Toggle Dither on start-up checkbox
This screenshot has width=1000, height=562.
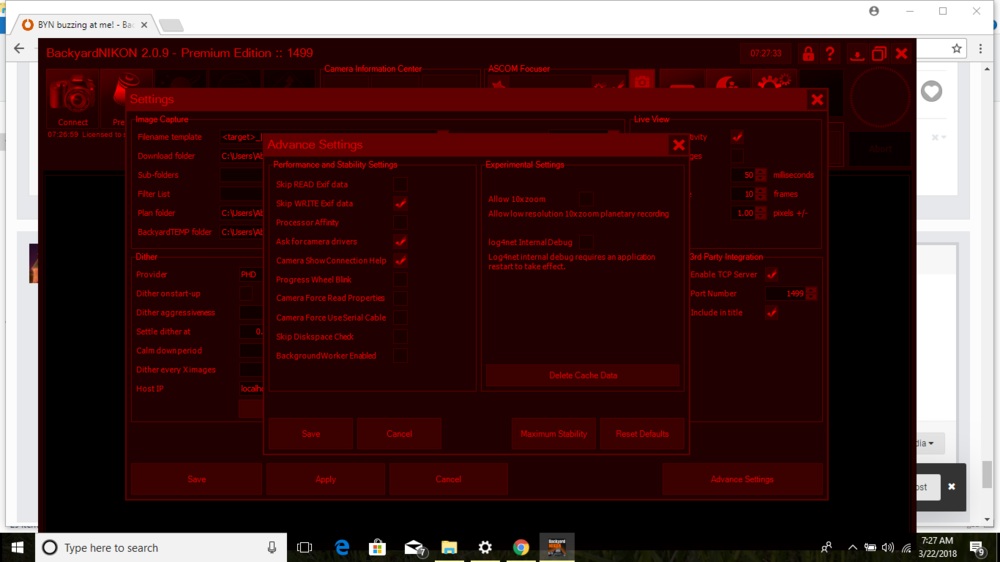coord(246,293)
